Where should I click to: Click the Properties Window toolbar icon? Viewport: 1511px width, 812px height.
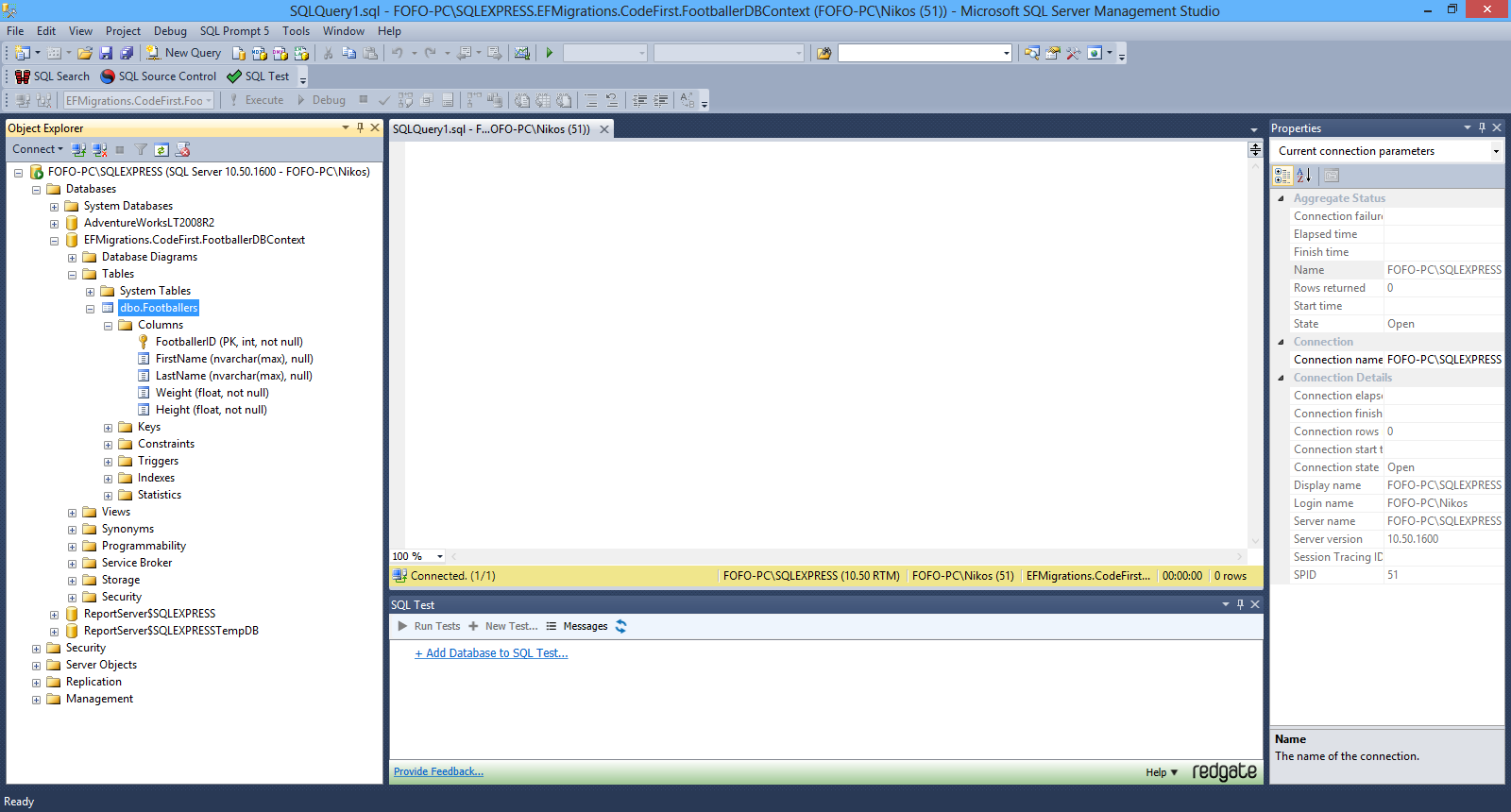[x=1052, y=53]
